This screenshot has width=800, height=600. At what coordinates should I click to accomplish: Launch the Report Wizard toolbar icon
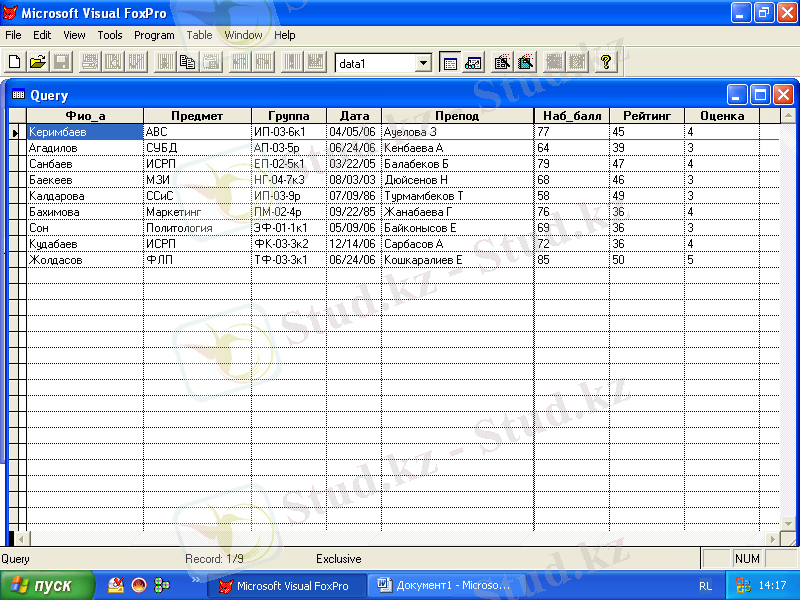coord(525,62)
